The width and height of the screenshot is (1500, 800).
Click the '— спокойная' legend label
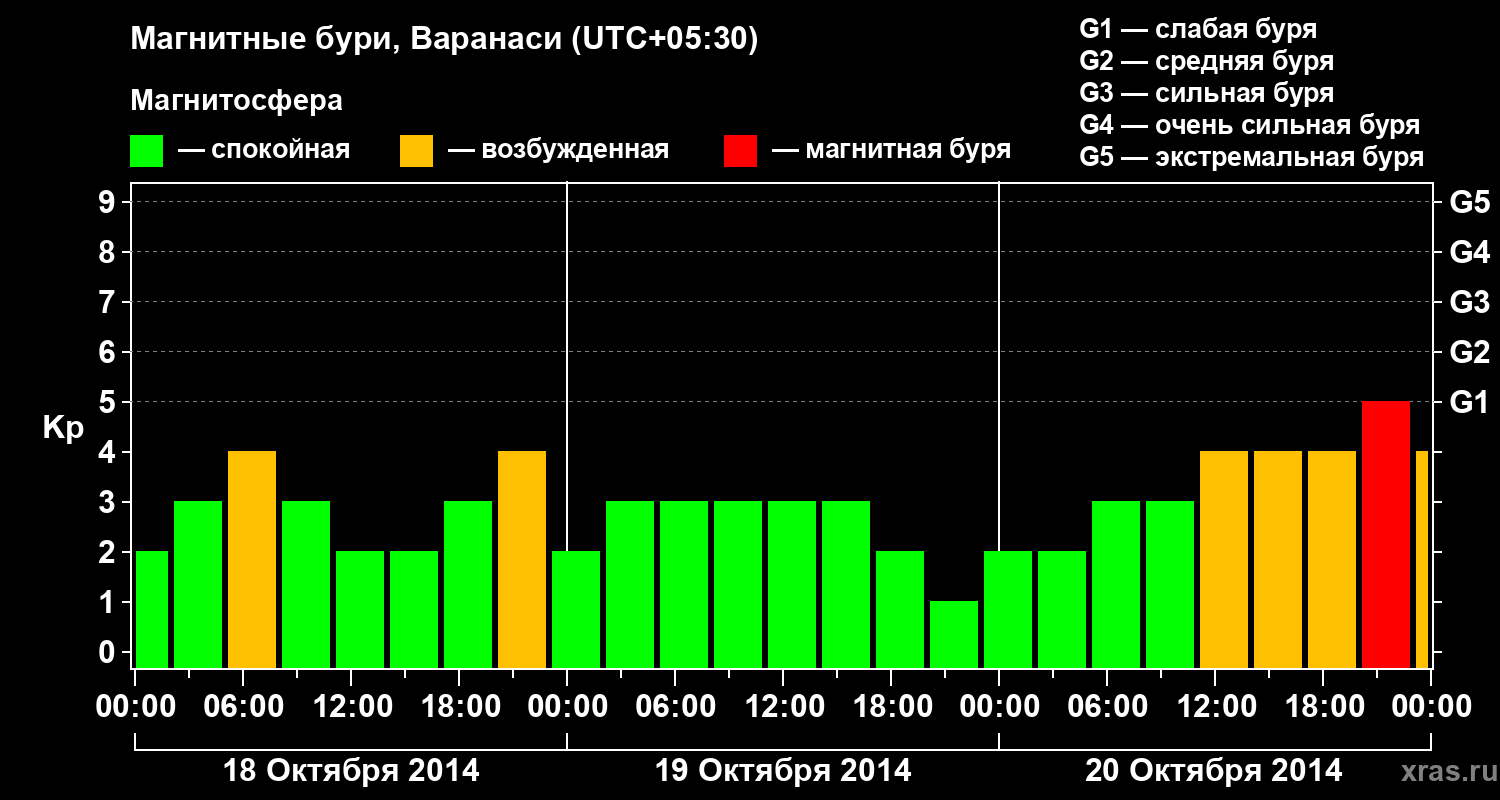[264, 150]
